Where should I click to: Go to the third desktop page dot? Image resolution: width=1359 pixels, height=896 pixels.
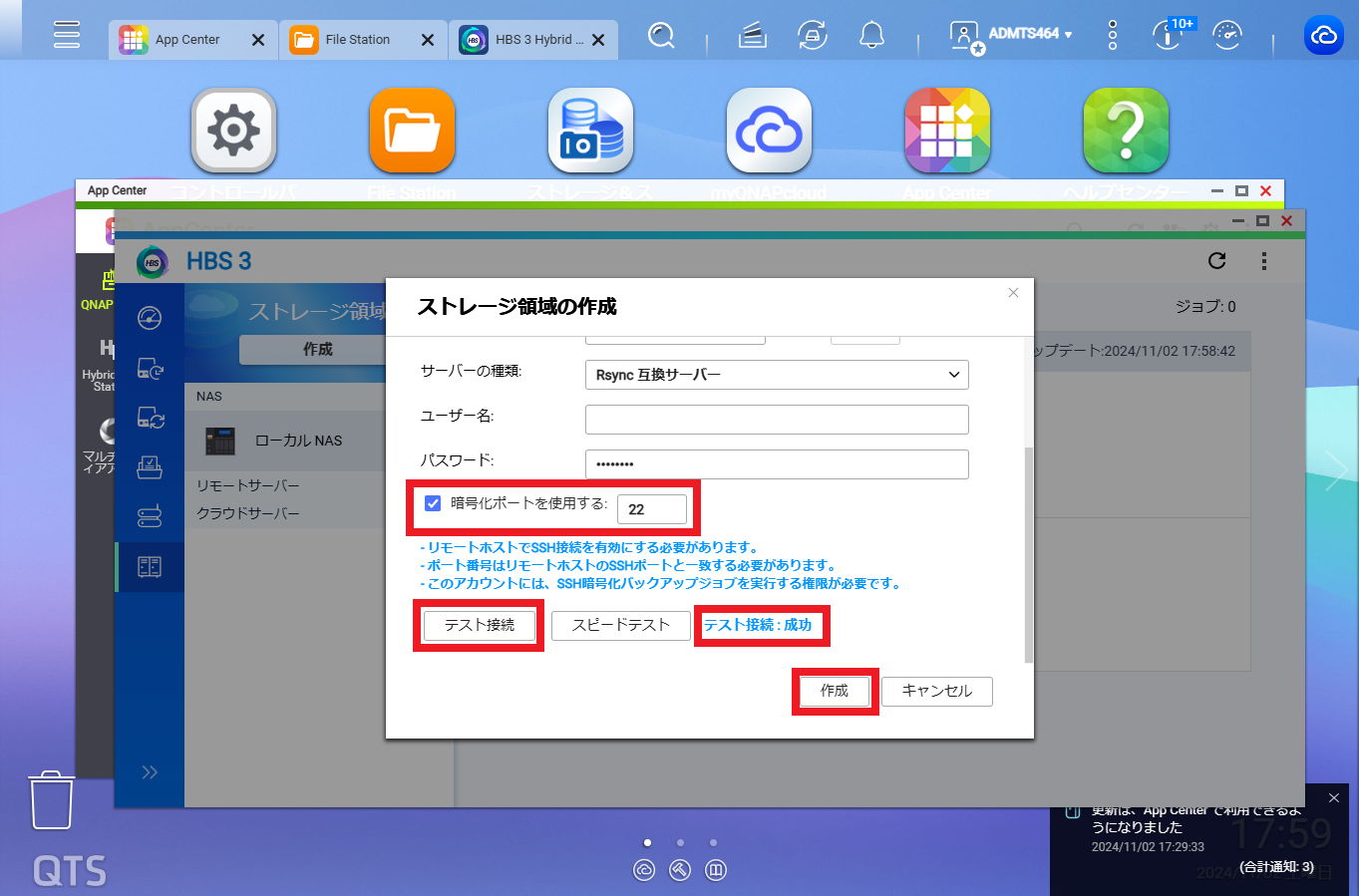713,843
